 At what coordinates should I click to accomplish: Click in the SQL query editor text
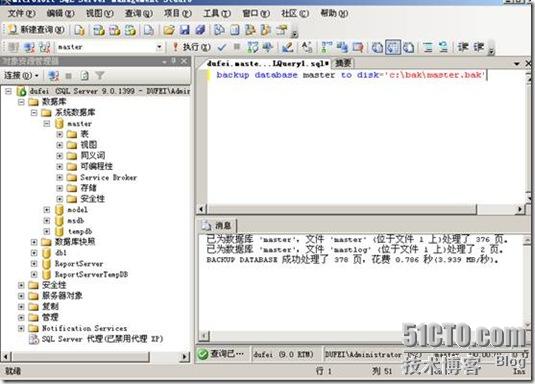[x=350, y=75]
